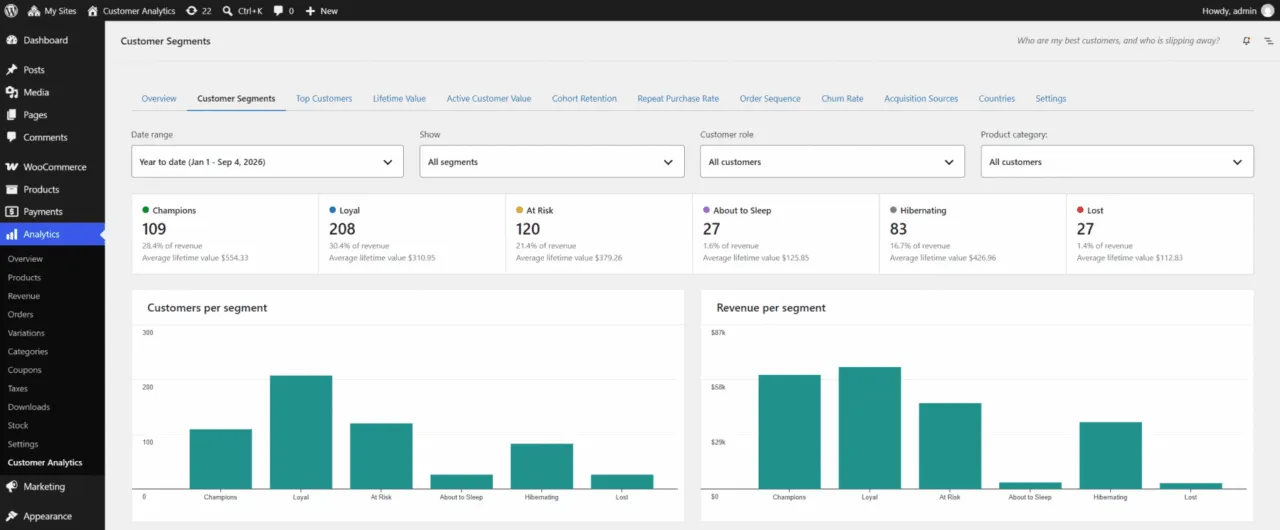
Task: Select the At Risk summary card
Action: (x=599, y=234)
